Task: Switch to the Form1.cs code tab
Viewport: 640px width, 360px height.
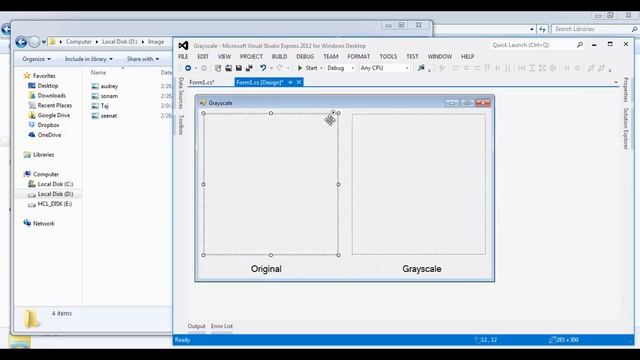Action: pos(202,82)
